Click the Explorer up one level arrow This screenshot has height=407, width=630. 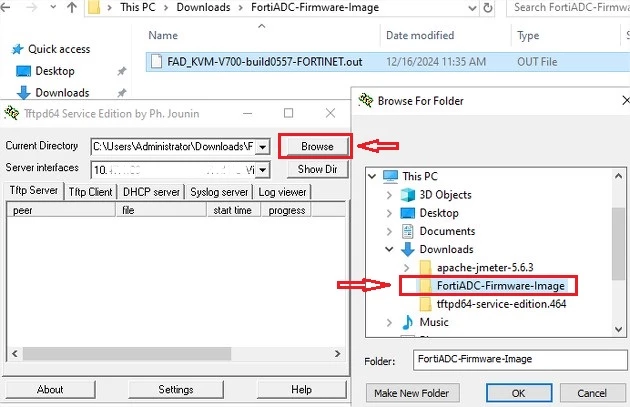point(72,7)
